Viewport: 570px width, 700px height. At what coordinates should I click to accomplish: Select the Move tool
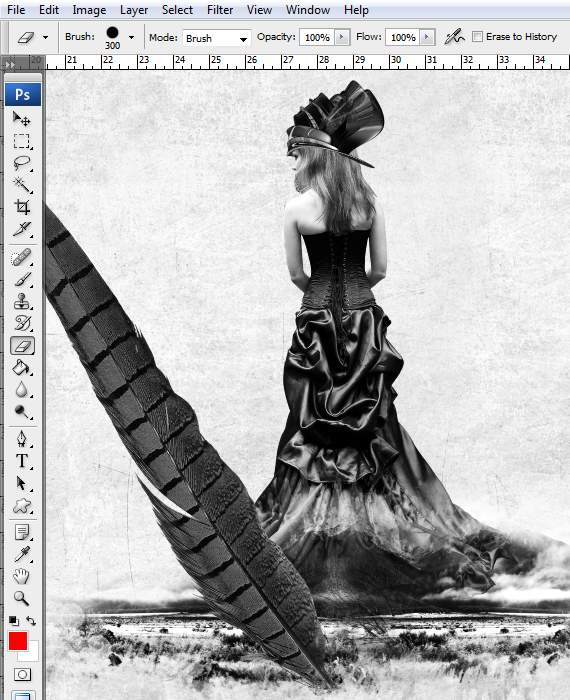21,119
